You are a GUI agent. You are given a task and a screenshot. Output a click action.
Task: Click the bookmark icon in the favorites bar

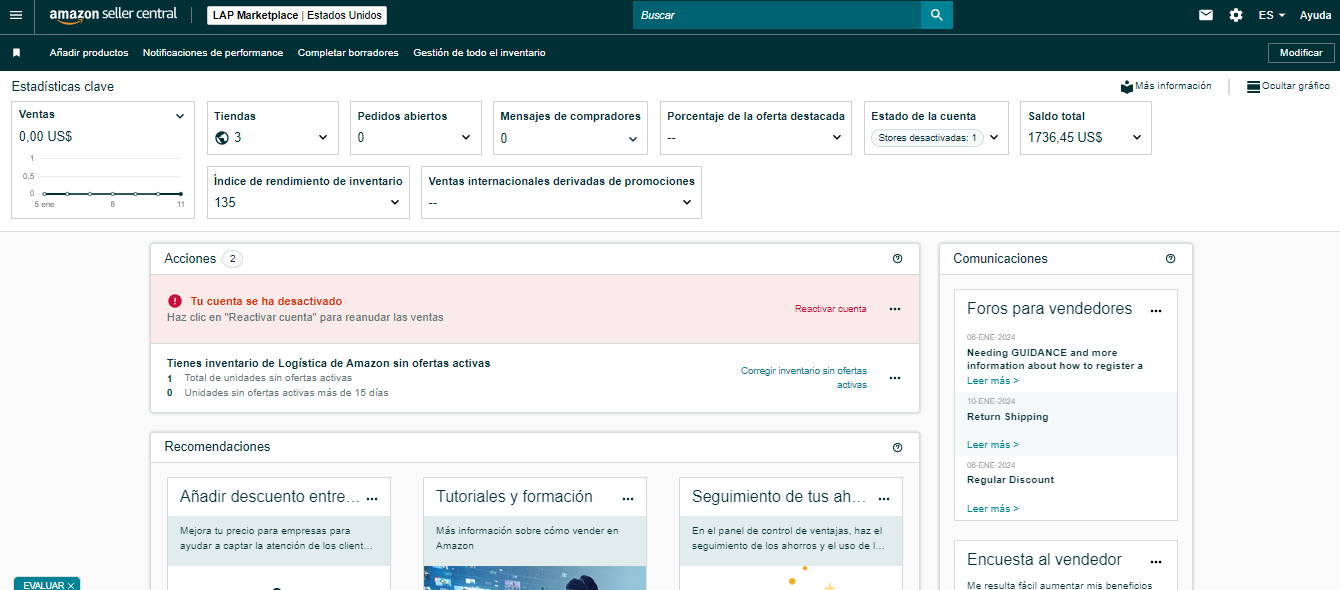(16, 53)
